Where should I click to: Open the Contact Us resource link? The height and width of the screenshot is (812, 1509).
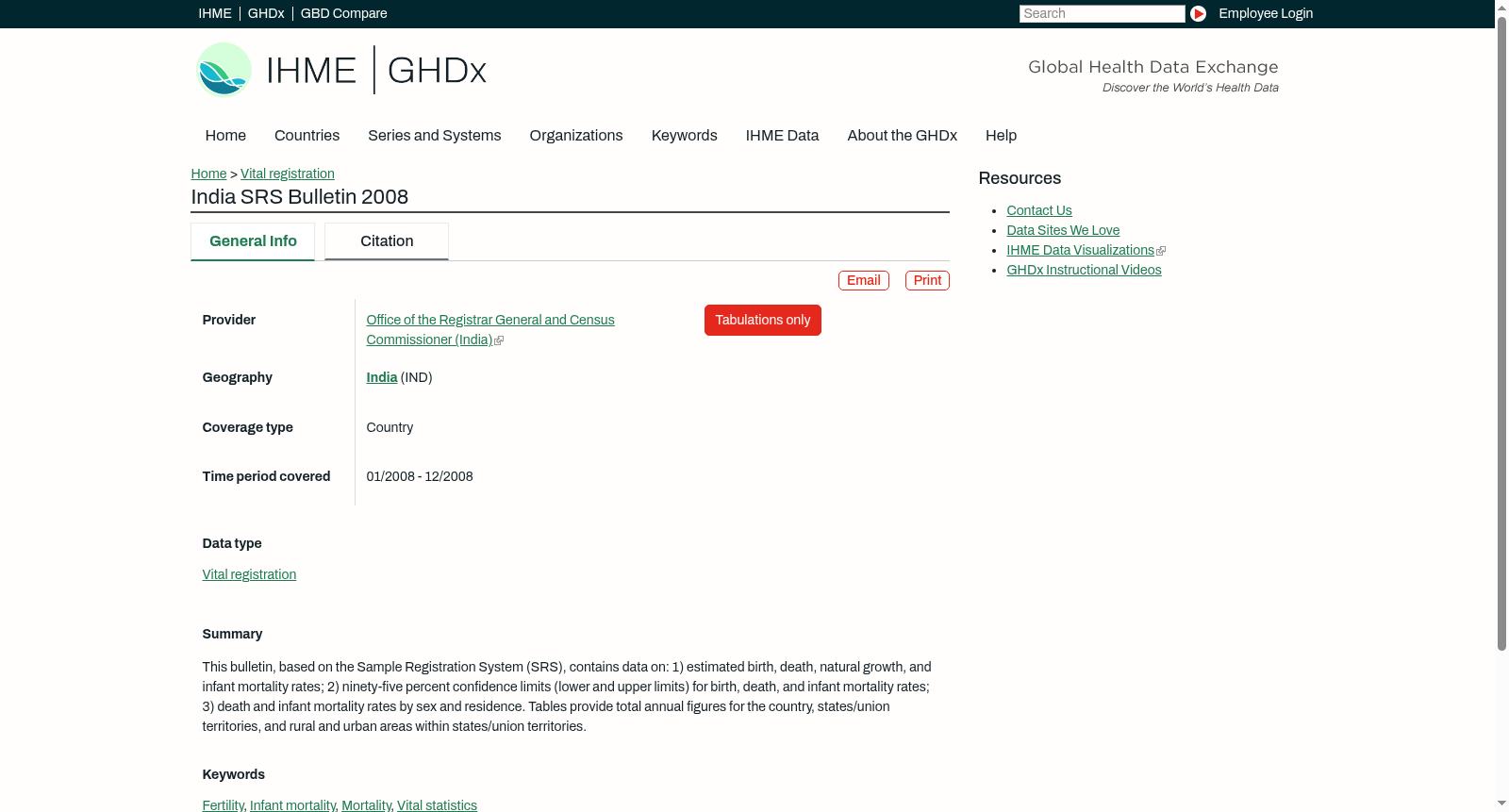click(1039, 210)
